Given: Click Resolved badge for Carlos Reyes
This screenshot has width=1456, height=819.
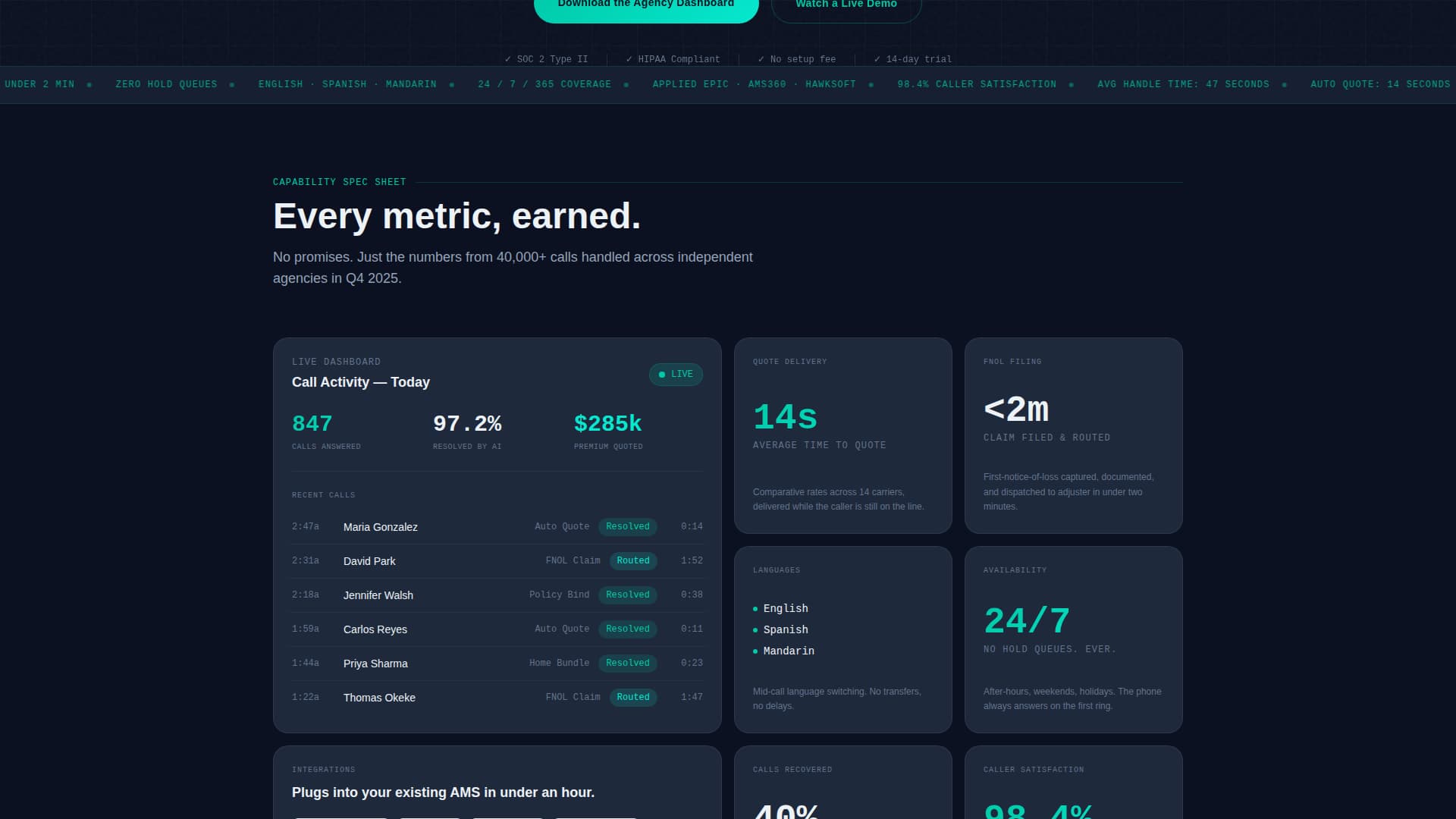Looking at the screenshot, I should [628, 629].
